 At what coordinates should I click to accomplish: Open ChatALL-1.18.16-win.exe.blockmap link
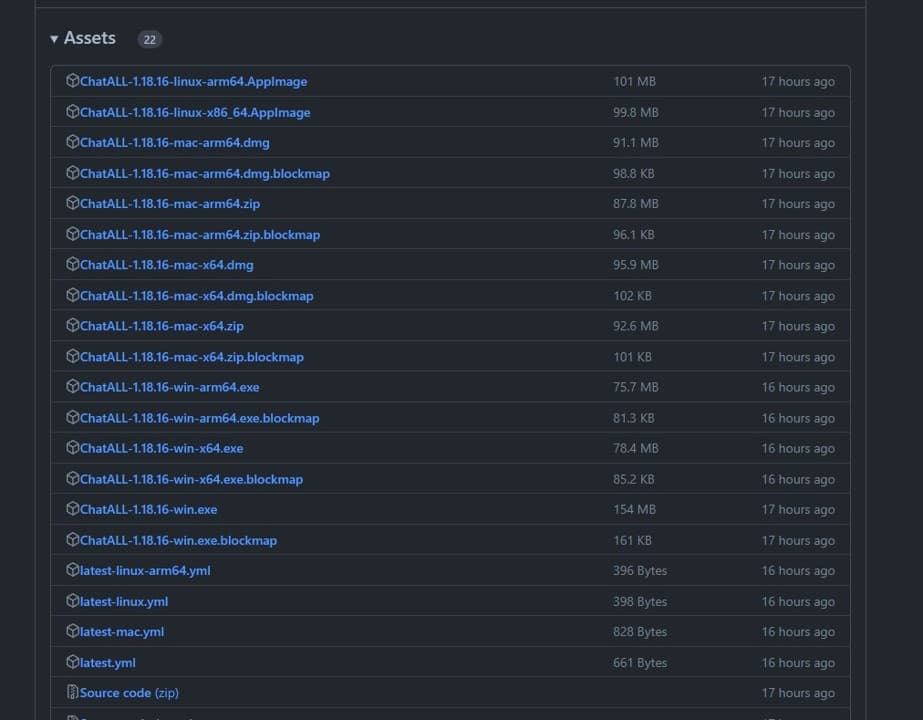pos(178,541)
